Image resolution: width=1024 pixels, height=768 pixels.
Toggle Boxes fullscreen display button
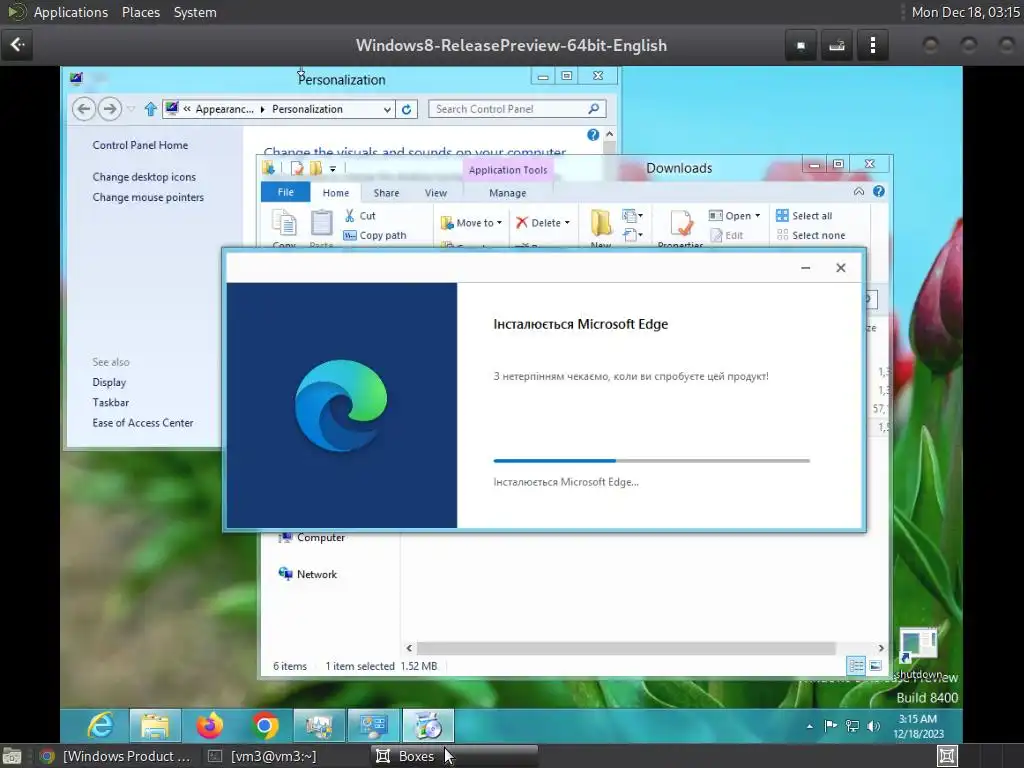point(801,45)
